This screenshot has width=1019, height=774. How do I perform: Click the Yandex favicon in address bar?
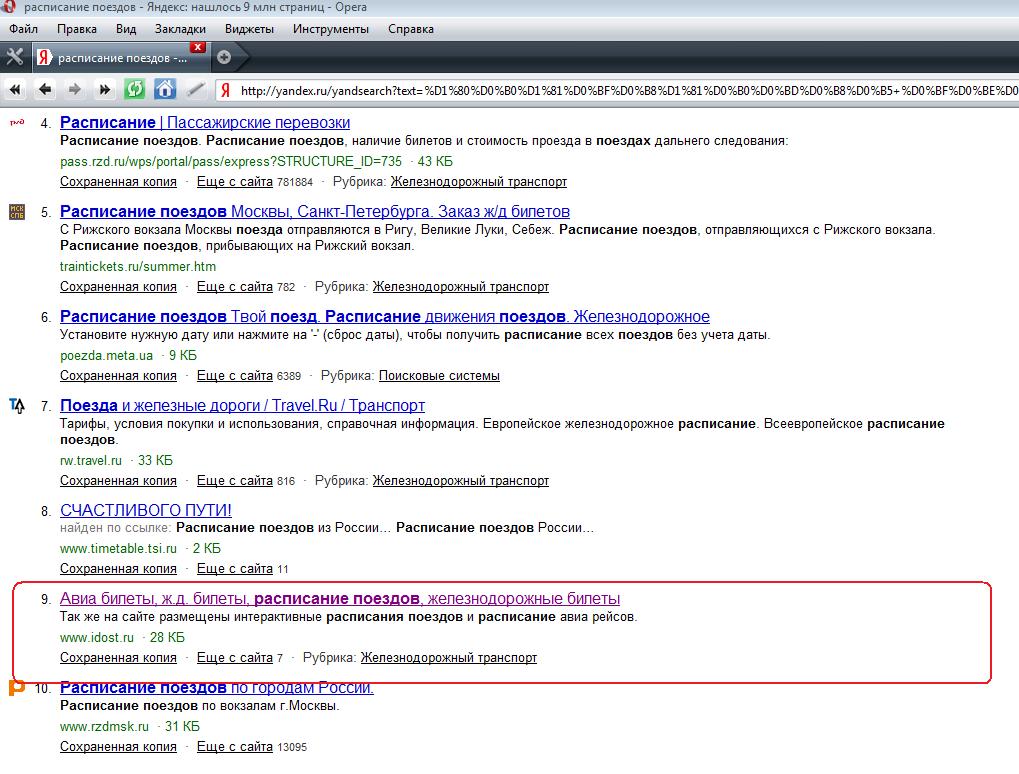click(x=226, y=90)
